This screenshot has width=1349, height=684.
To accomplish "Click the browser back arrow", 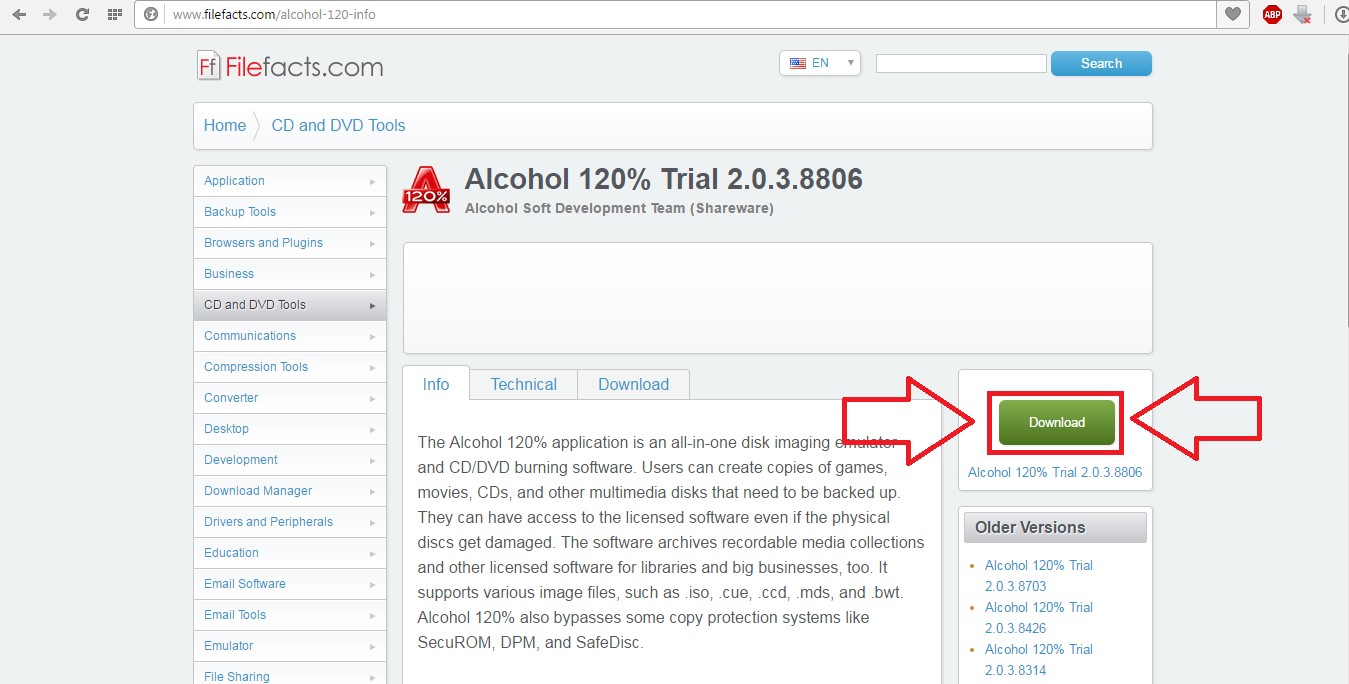I will (19, 15).
